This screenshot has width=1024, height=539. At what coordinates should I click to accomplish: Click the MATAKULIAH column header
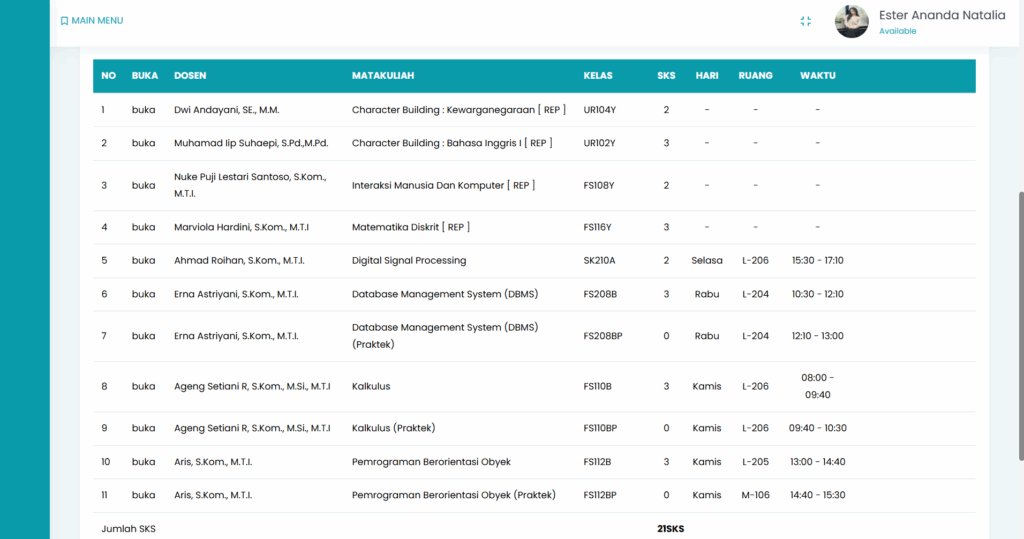383,76
